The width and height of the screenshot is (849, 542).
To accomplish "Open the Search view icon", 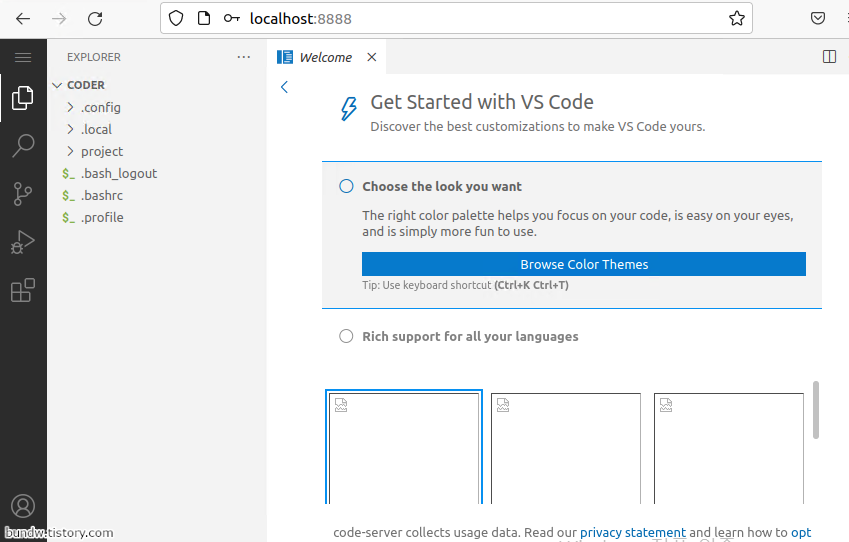I will [x=23, y=147].
